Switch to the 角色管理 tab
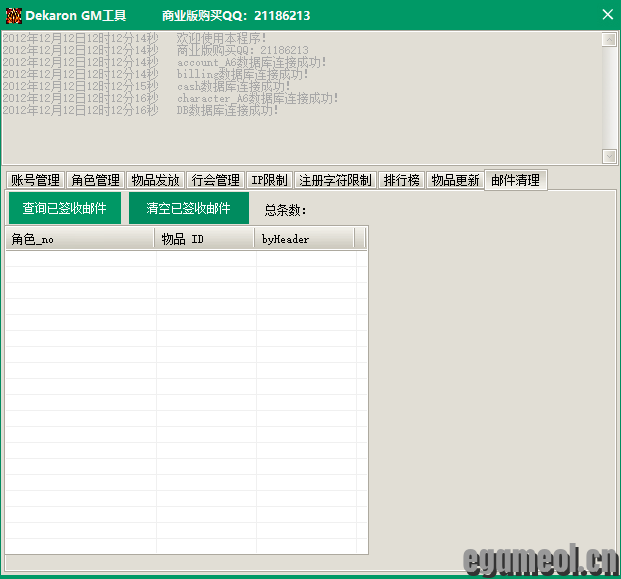This screenshot has width=621, height=579. point(95,180)
